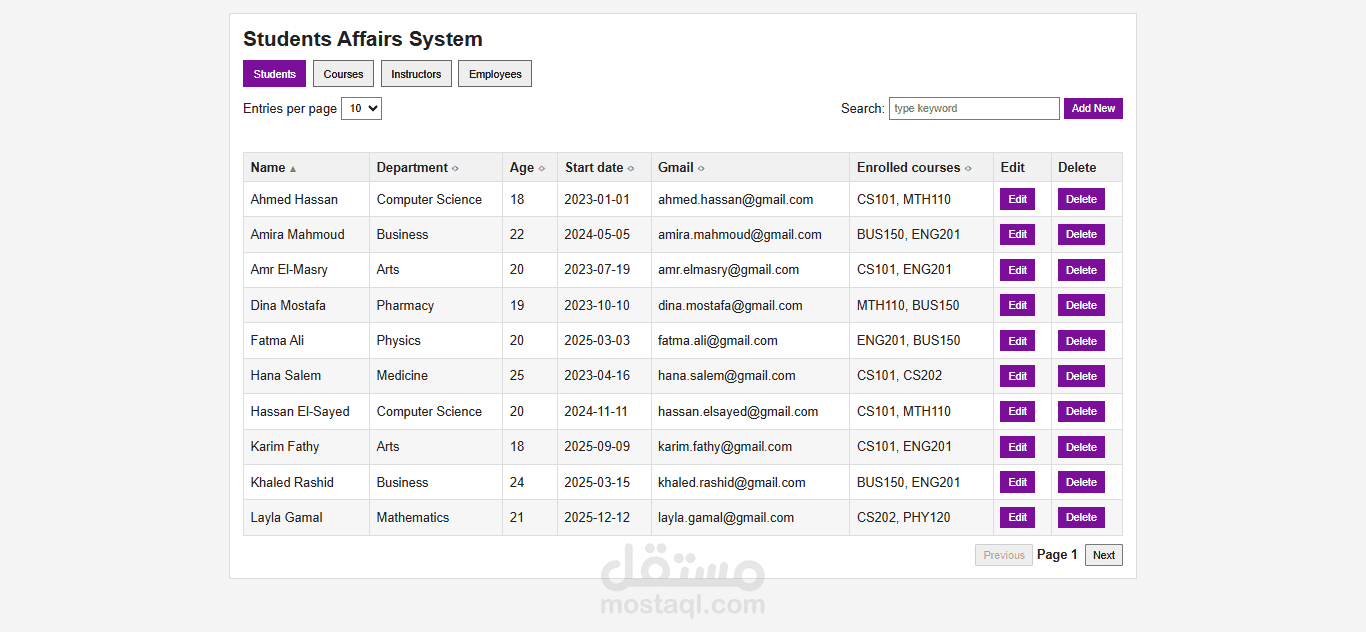The image size is (1366, 632).
Task: Edit Fatma Ali's entry
Action: click(1017, 341)
